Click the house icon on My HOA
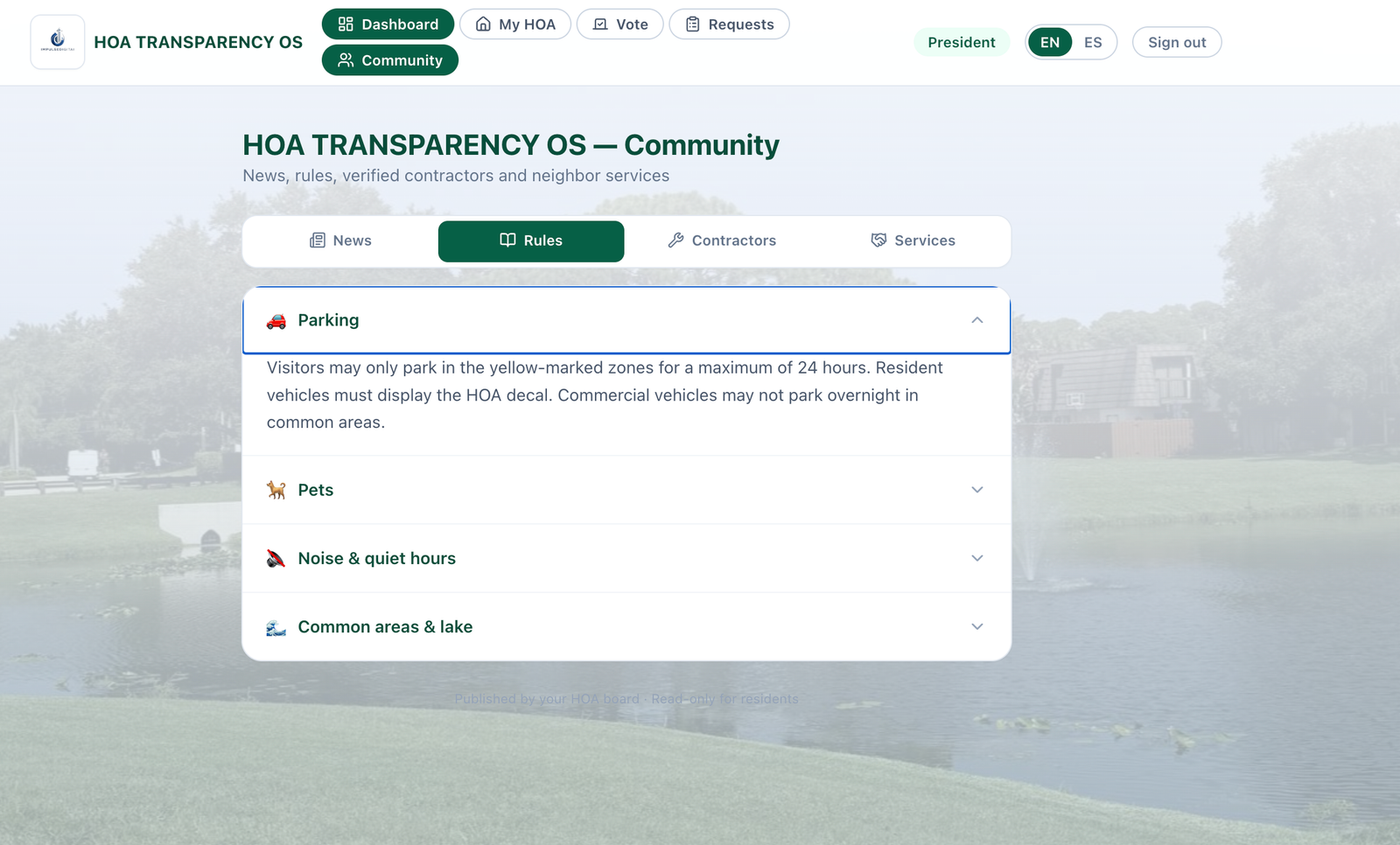Screen dimensions: 1400x845 click(483, 24)
